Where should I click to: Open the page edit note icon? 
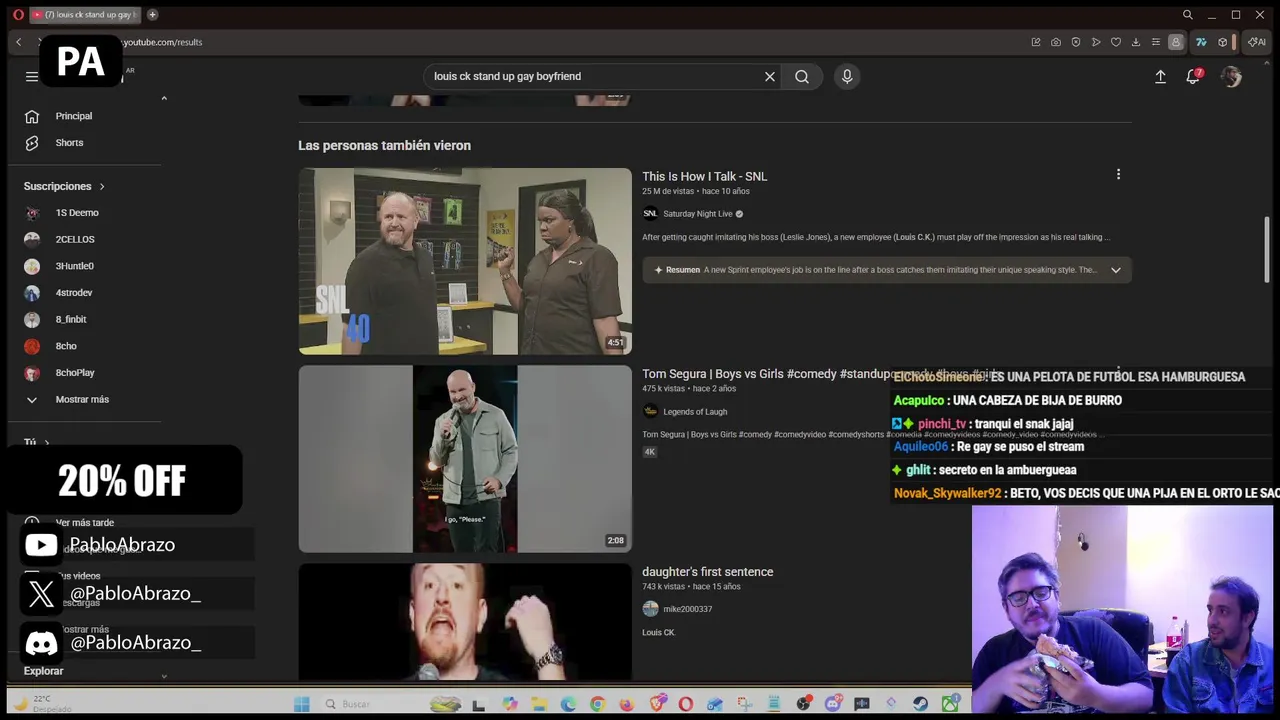point(1036,42)
